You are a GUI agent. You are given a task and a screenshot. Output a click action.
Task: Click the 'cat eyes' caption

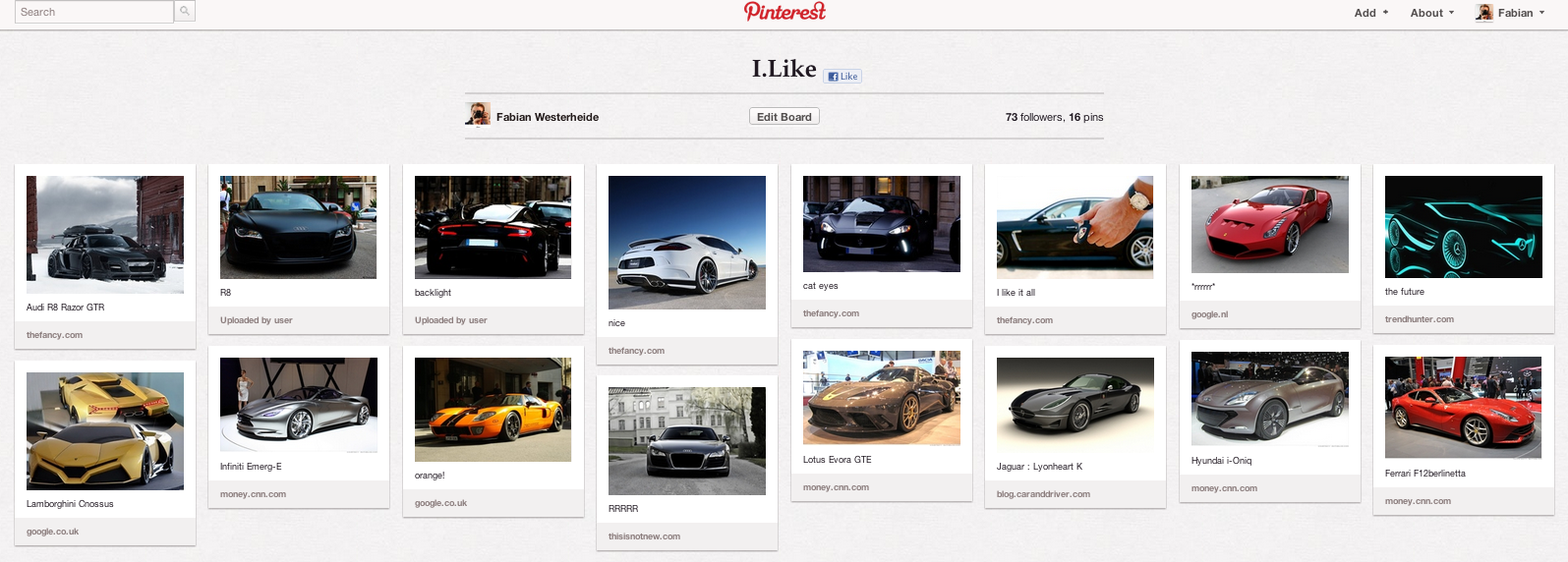[x=821, y=286]
